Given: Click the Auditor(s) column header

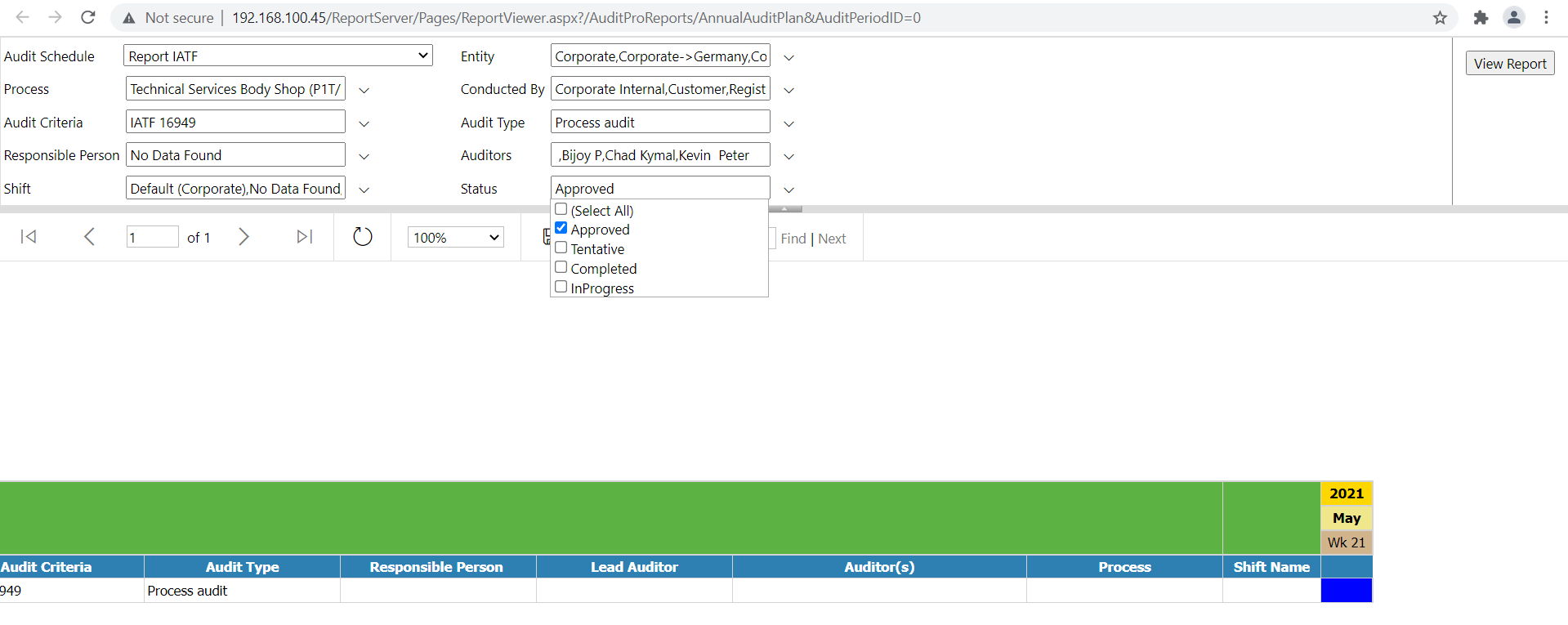Looking at the screenshot, I should (x=879, y=567).
